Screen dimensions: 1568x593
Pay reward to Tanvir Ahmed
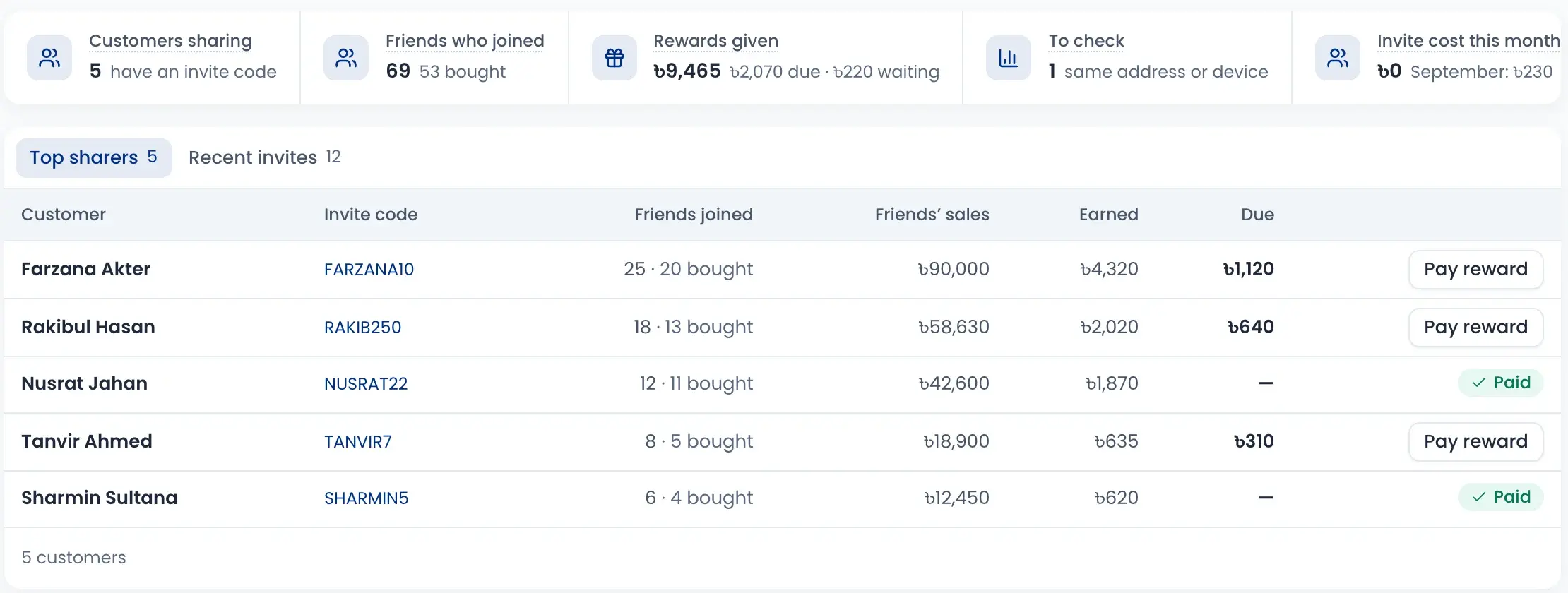(x=1475, y=441)
